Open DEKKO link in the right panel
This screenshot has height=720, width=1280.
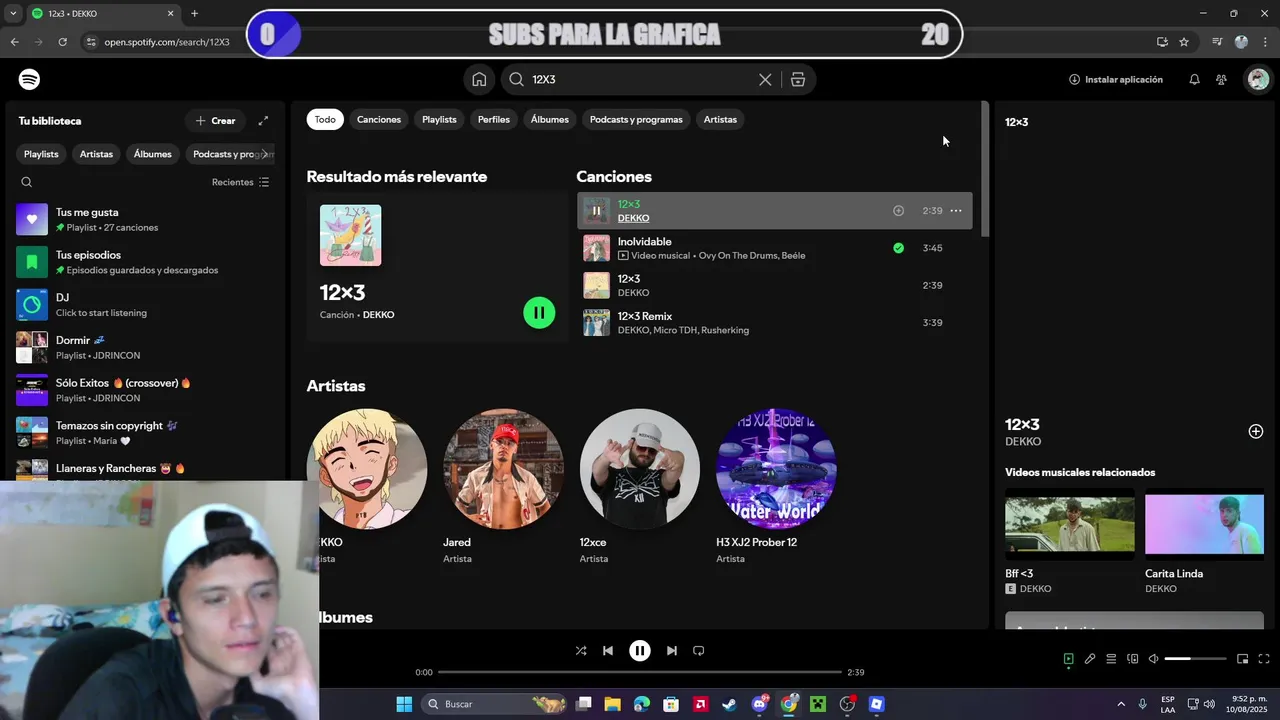coord(1023,441)
